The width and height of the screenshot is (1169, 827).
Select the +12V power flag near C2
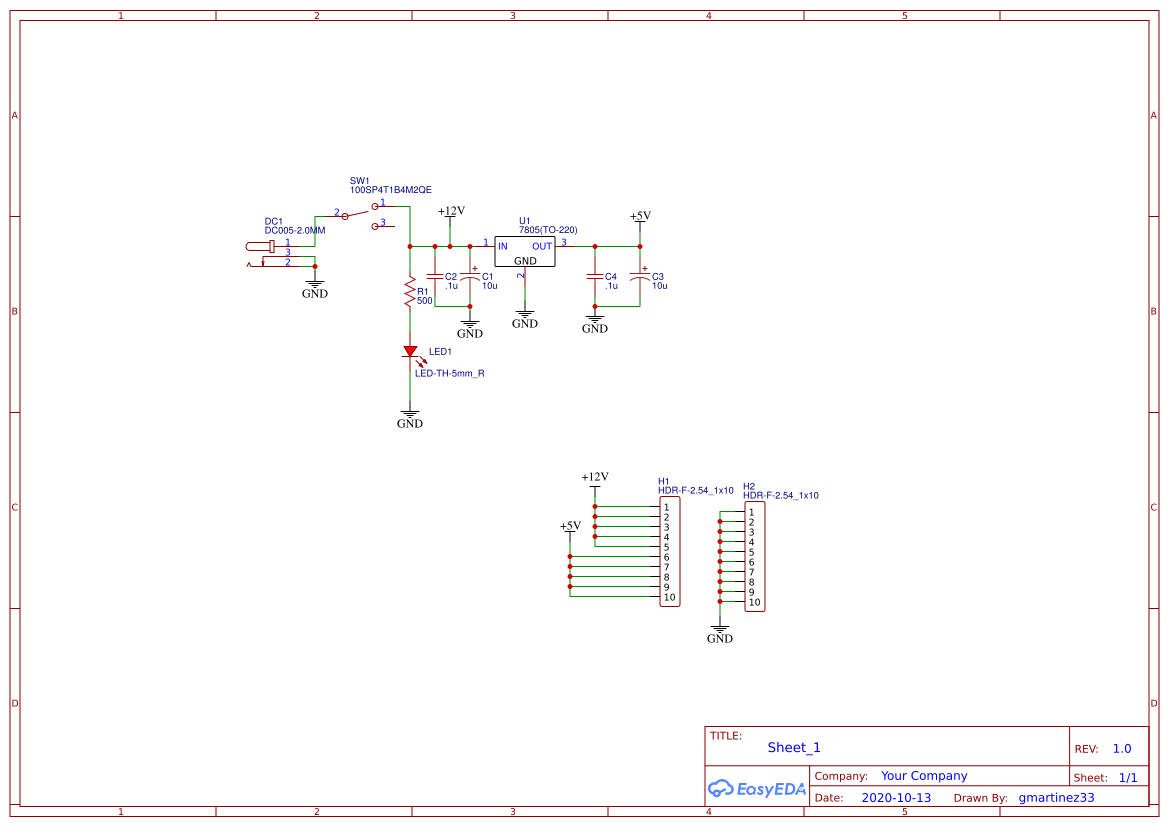pos(450,213)
